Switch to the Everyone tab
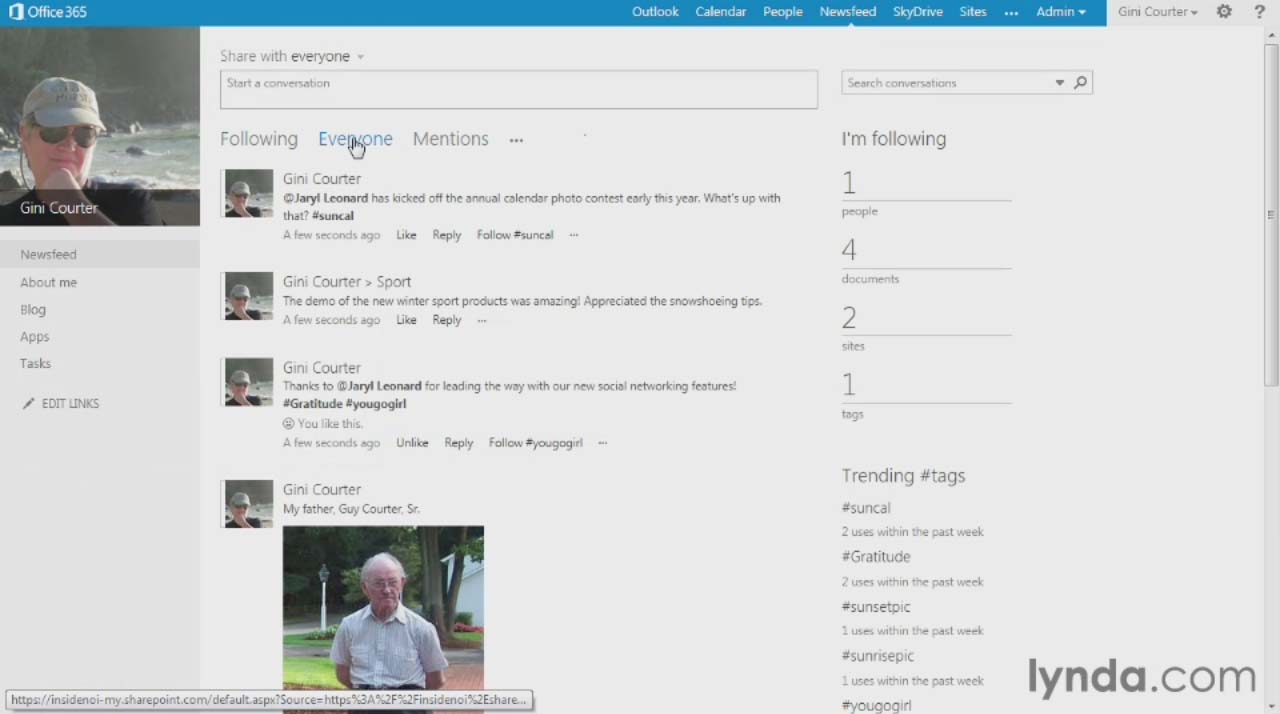The width and height of the screenshot is (1280, 714). 355,139
